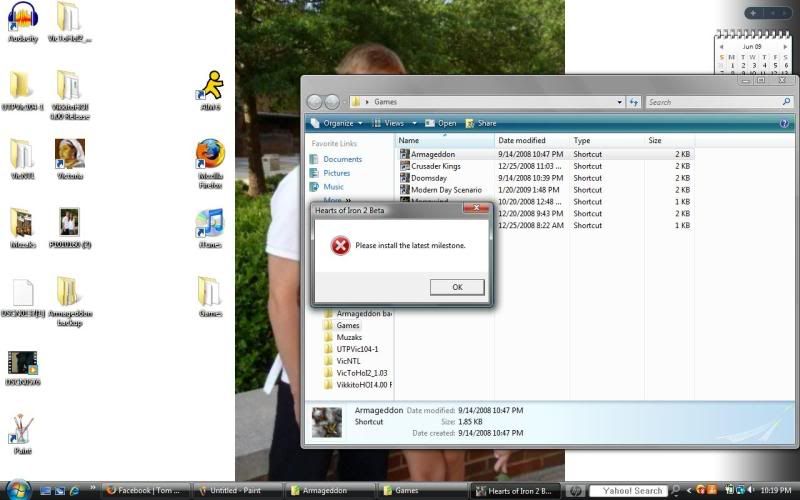Expand the address bar history dropdown
This screenshot has width=800, height=500.
click(619, 102)
